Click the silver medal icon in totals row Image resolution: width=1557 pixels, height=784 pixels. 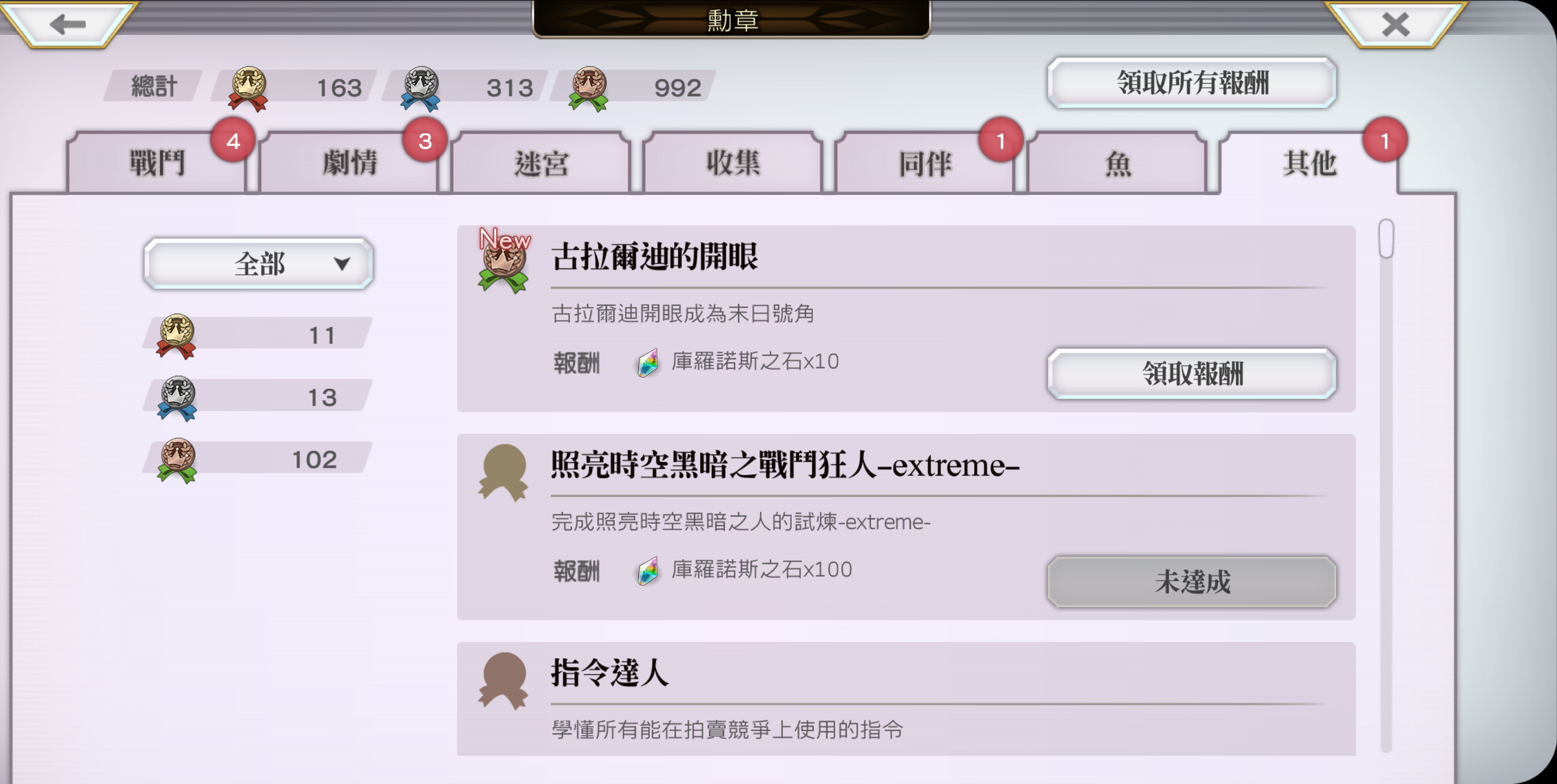[420, 89]
